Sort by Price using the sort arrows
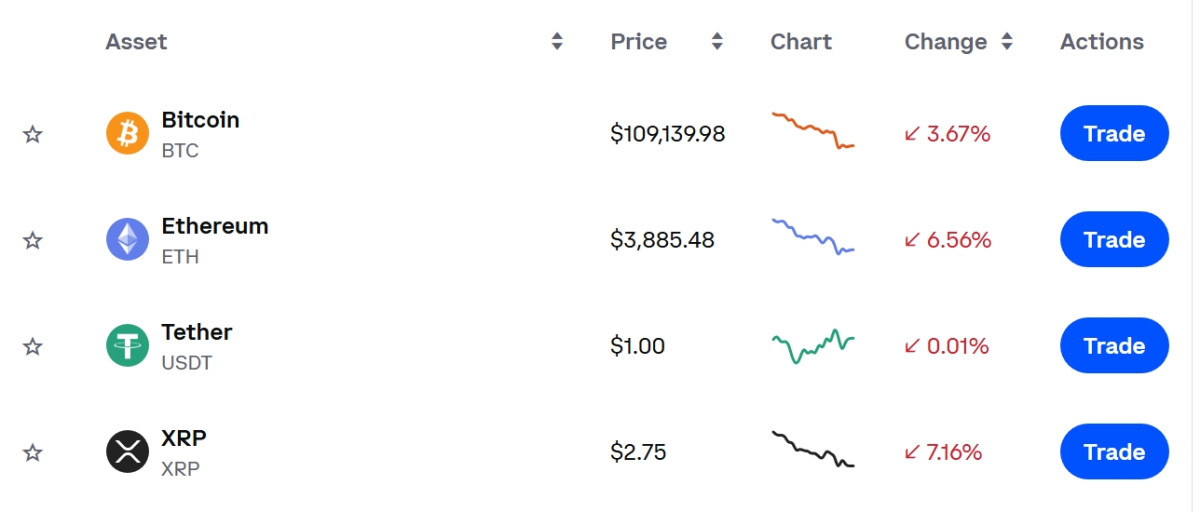The height and width of the screenshot is (512, 1200). point(717,42)
